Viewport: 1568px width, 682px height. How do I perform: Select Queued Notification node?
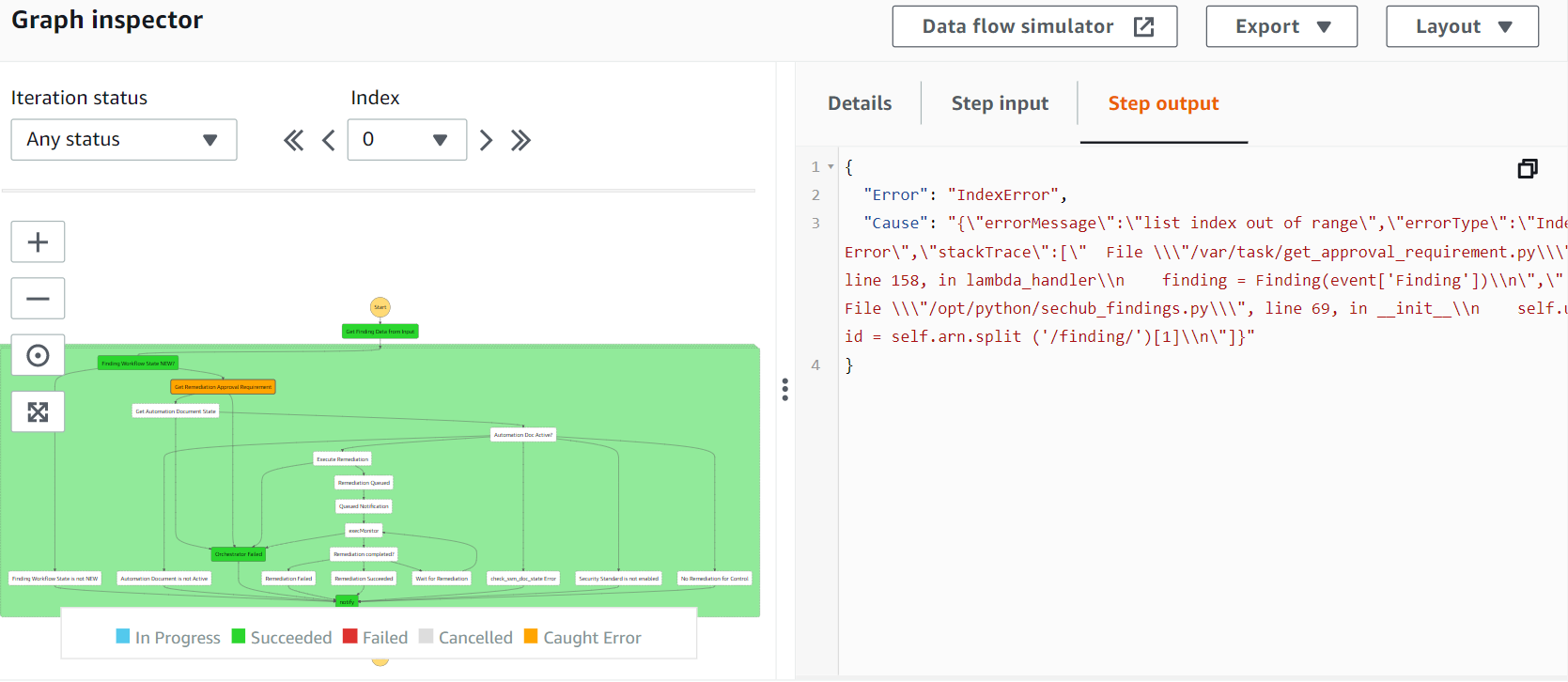click(x=364, y=506)
